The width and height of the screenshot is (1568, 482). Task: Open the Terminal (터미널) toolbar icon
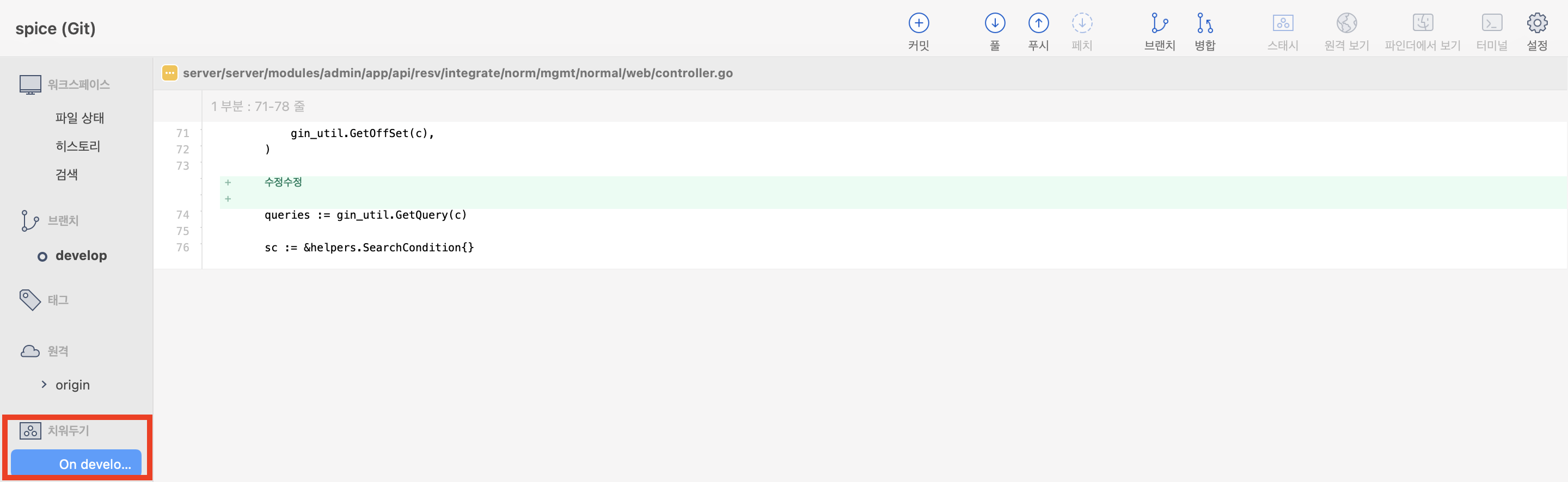click(x=1492, y=23)
